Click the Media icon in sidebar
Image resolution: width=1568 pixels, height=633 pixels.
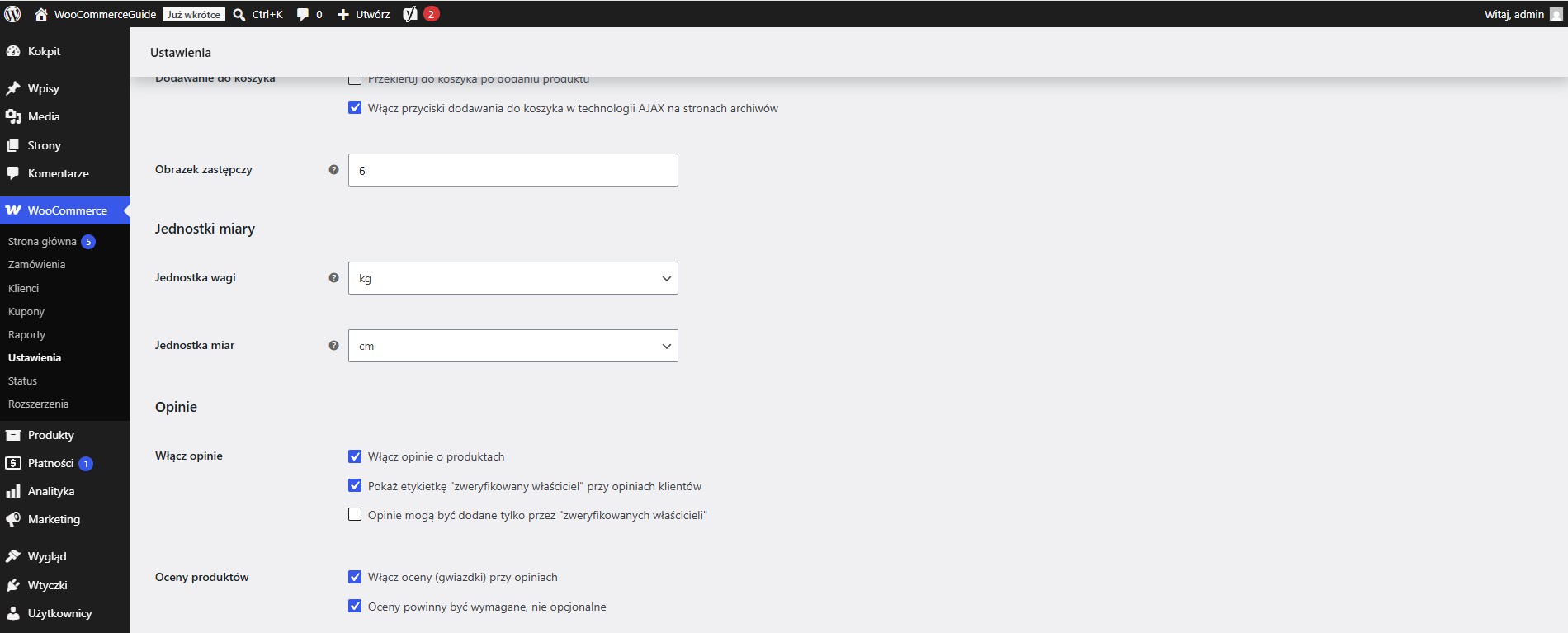point(12,116)
